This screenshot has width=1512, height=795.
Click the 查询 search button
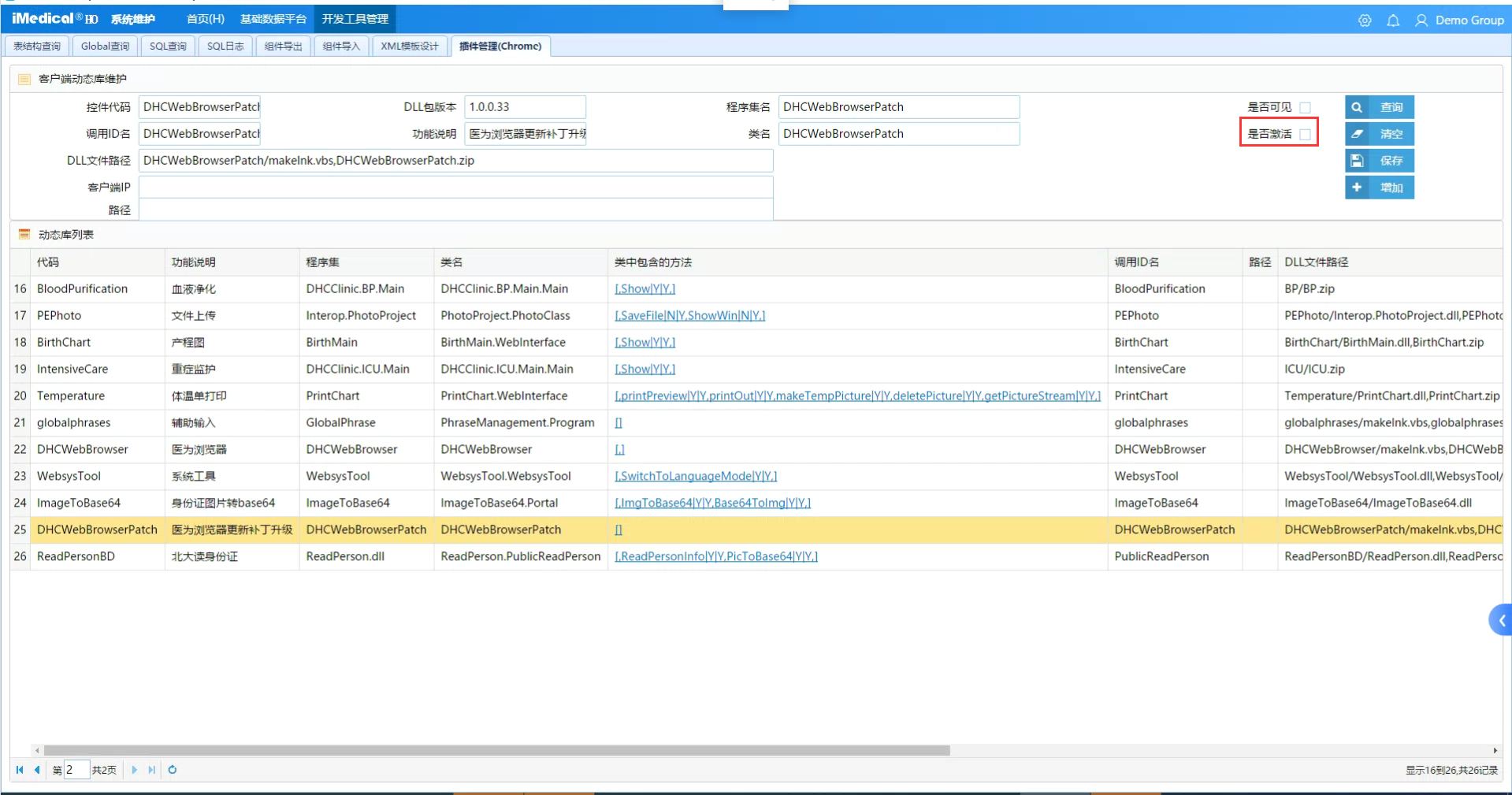[x=1379, y=107]
